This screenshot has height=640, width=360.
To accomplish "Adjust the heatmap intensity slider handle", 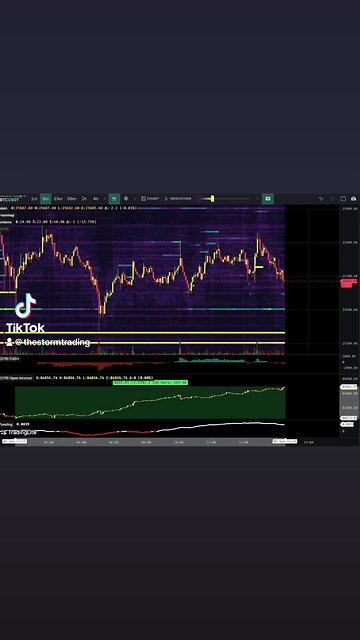I will (213, 199).
